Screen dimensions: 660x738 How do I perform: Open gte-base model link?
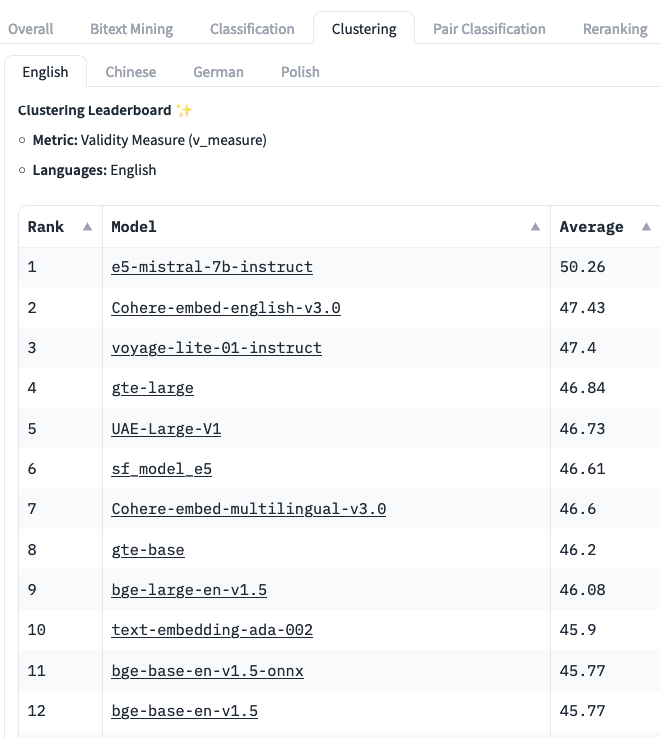tap(148, 550)
